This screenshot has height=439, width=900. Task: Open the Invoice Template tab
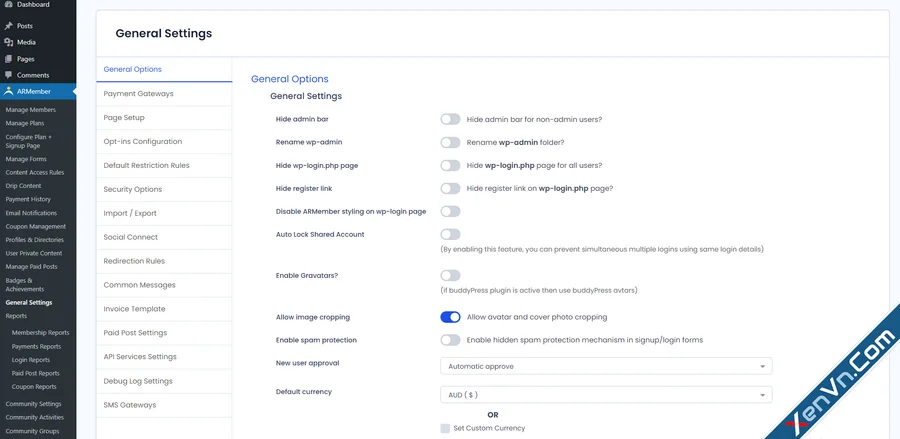point(164,309)
